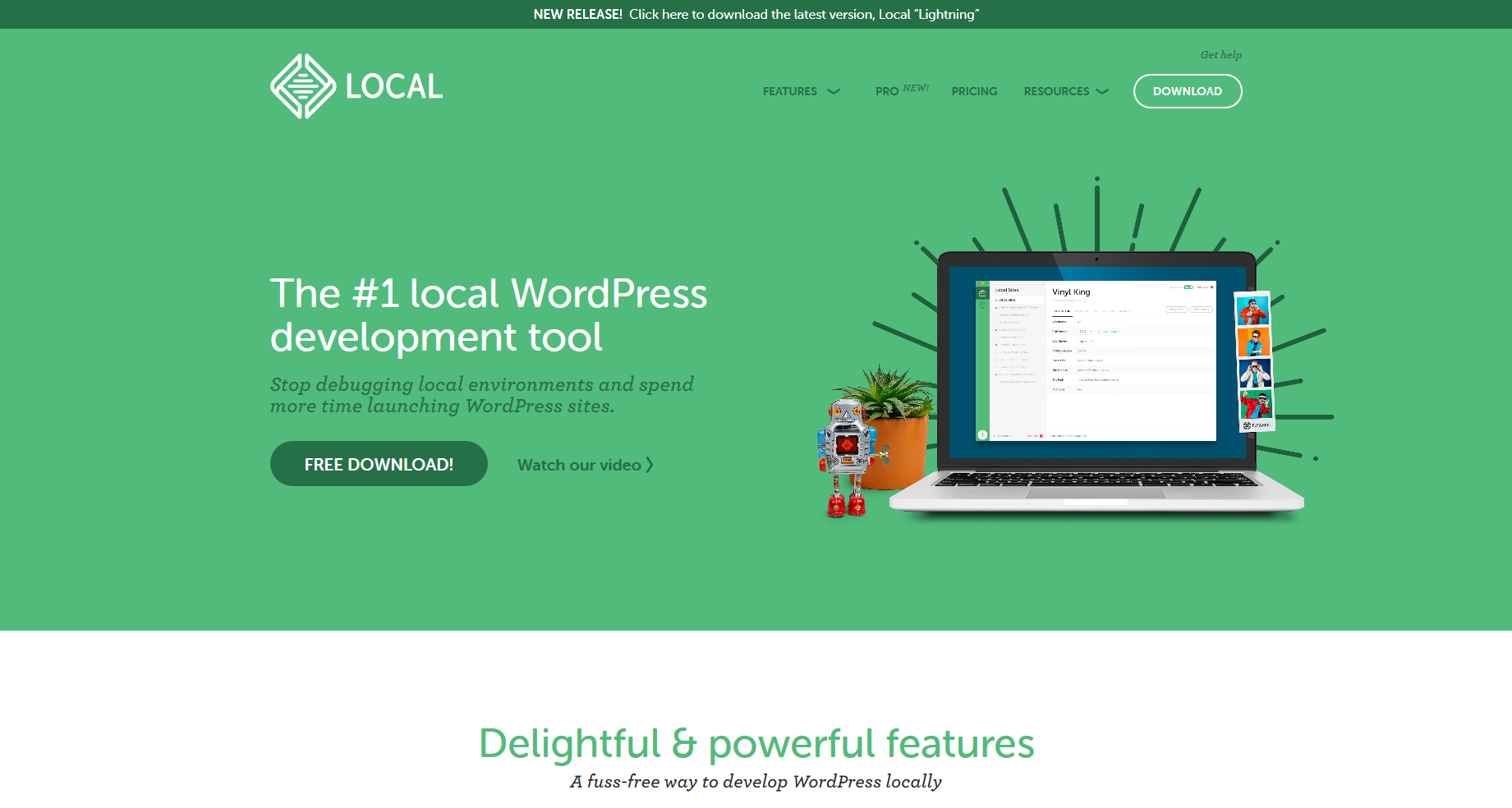The height and width of the screenshot is (808, 1512).
Task: Click the plus add-site icon in app preview
Action: (982, 435)
